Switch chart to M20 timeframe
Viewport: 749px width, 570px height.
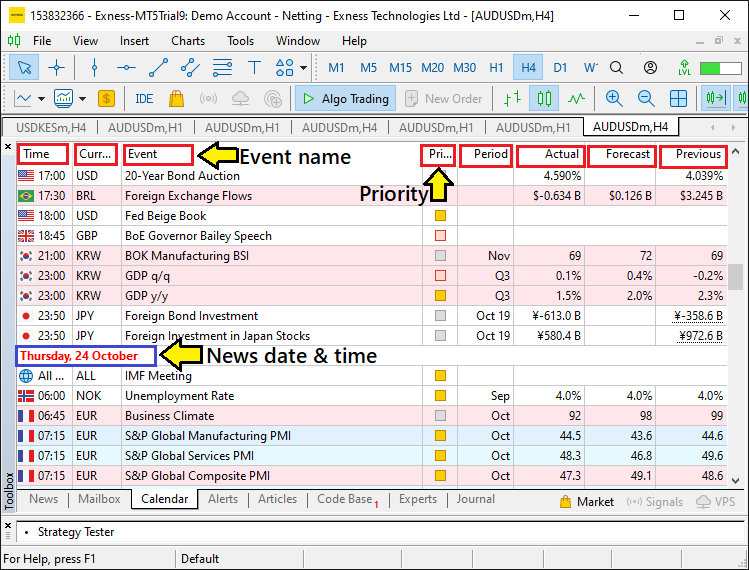coord(432,67)
